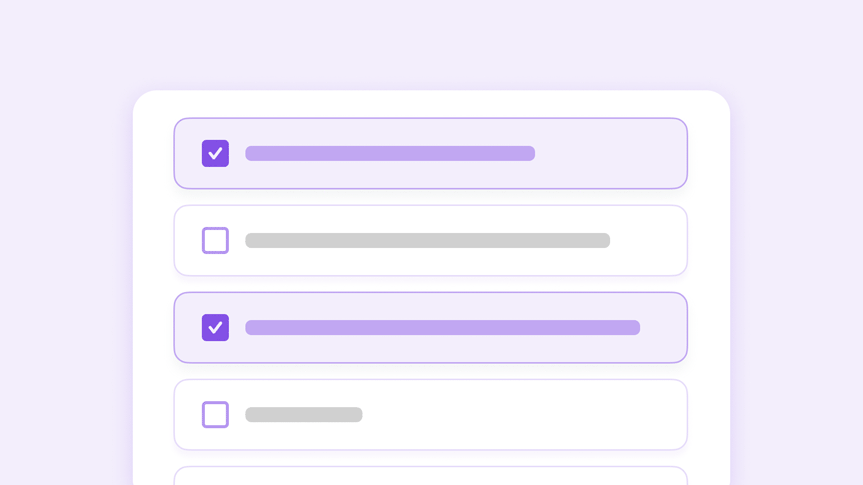The width and height of the screenshot is (863, 485).
Task: Select the second row's blank area right of label
Action: click(x=647, y=240)
